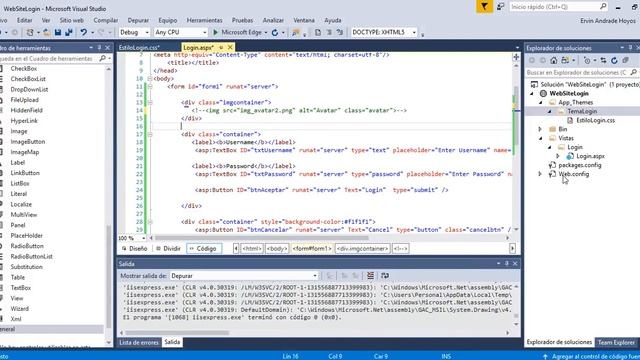Select the TextBox control in Toolbox
Viewport: 640px width, 360px height.
point(20,288)
